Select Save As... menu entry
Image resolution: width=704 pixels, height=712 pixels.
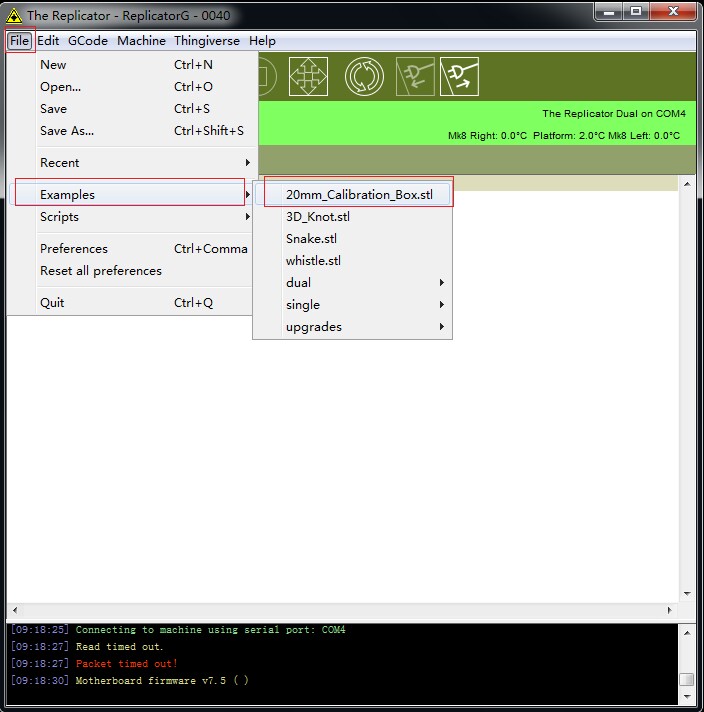click(132, 131)
